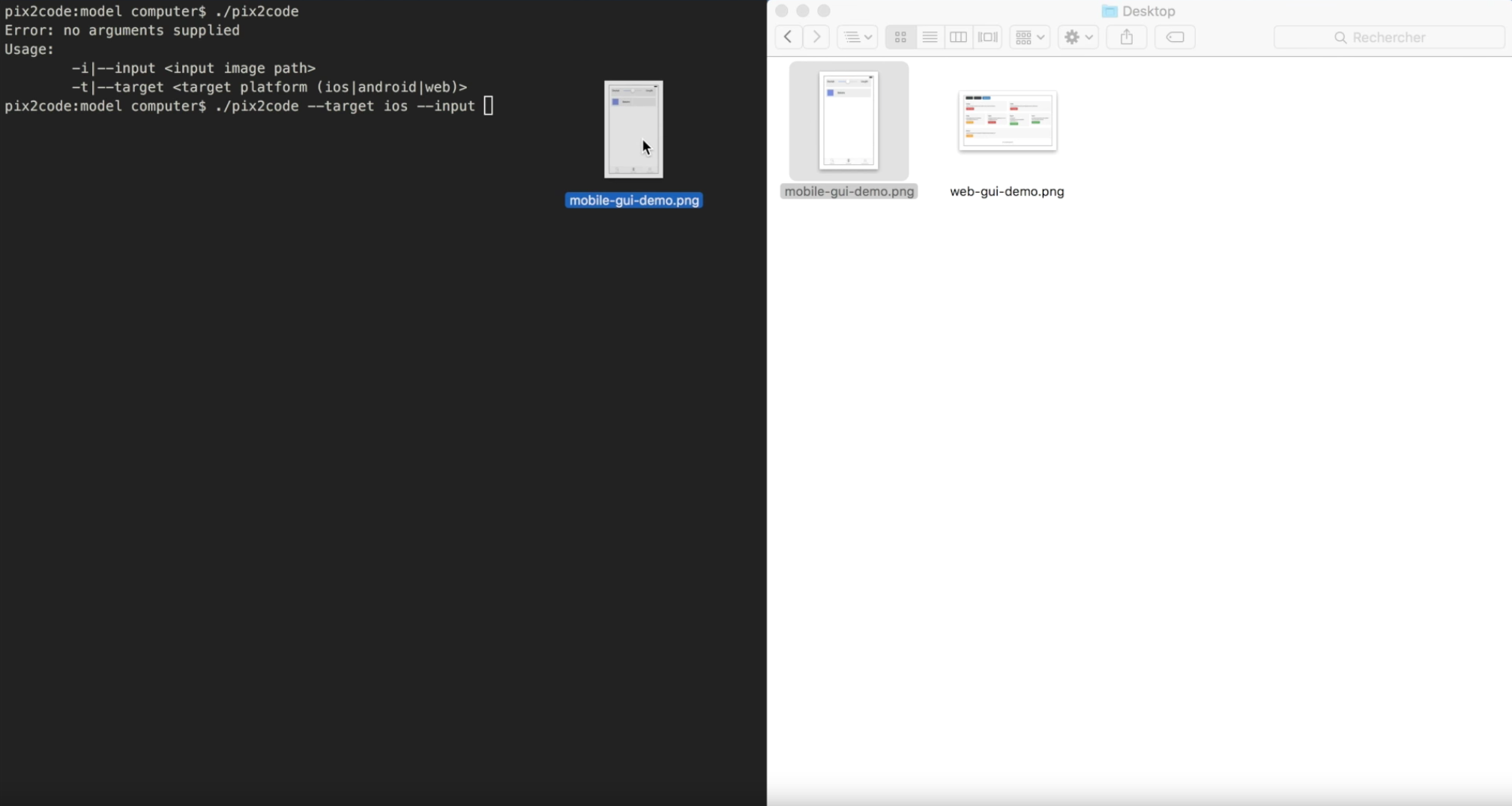This screenshot has width=1512, height=806.
Task: Click the first './pix2code' command line
Action: point(151,11)
